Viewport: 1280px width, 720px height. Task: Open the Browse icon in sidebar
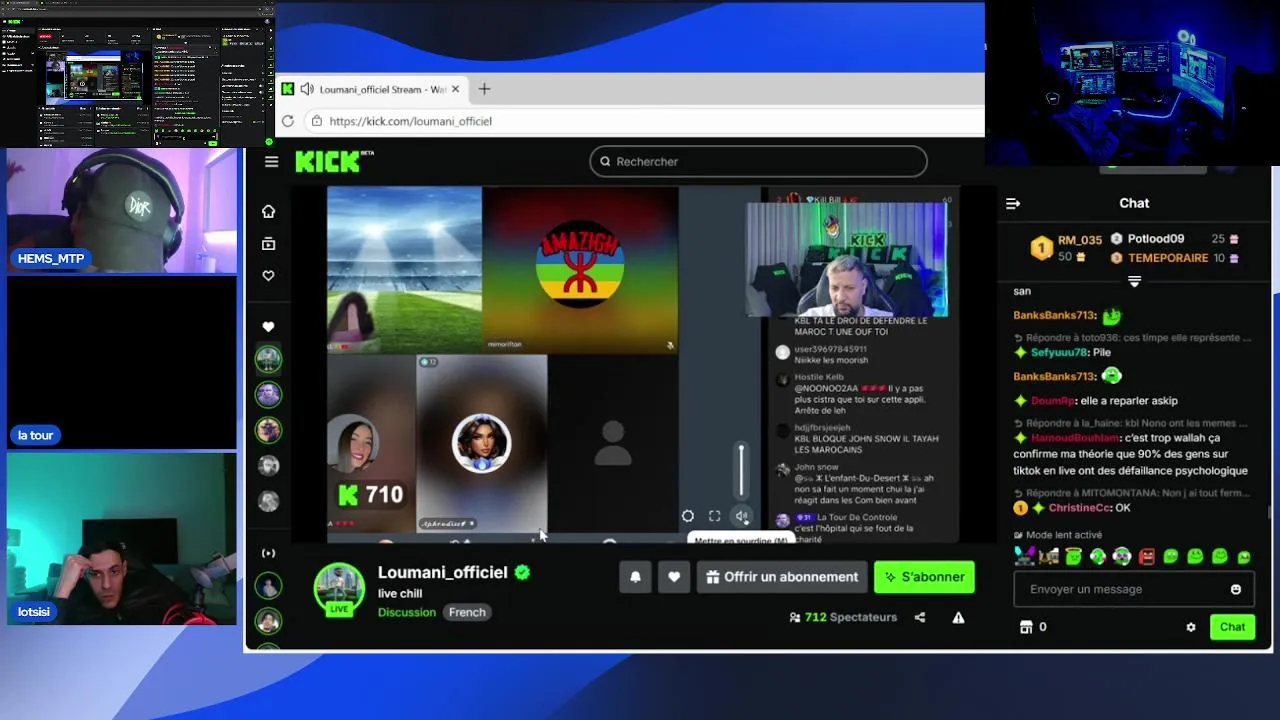(x=268, y=244)
